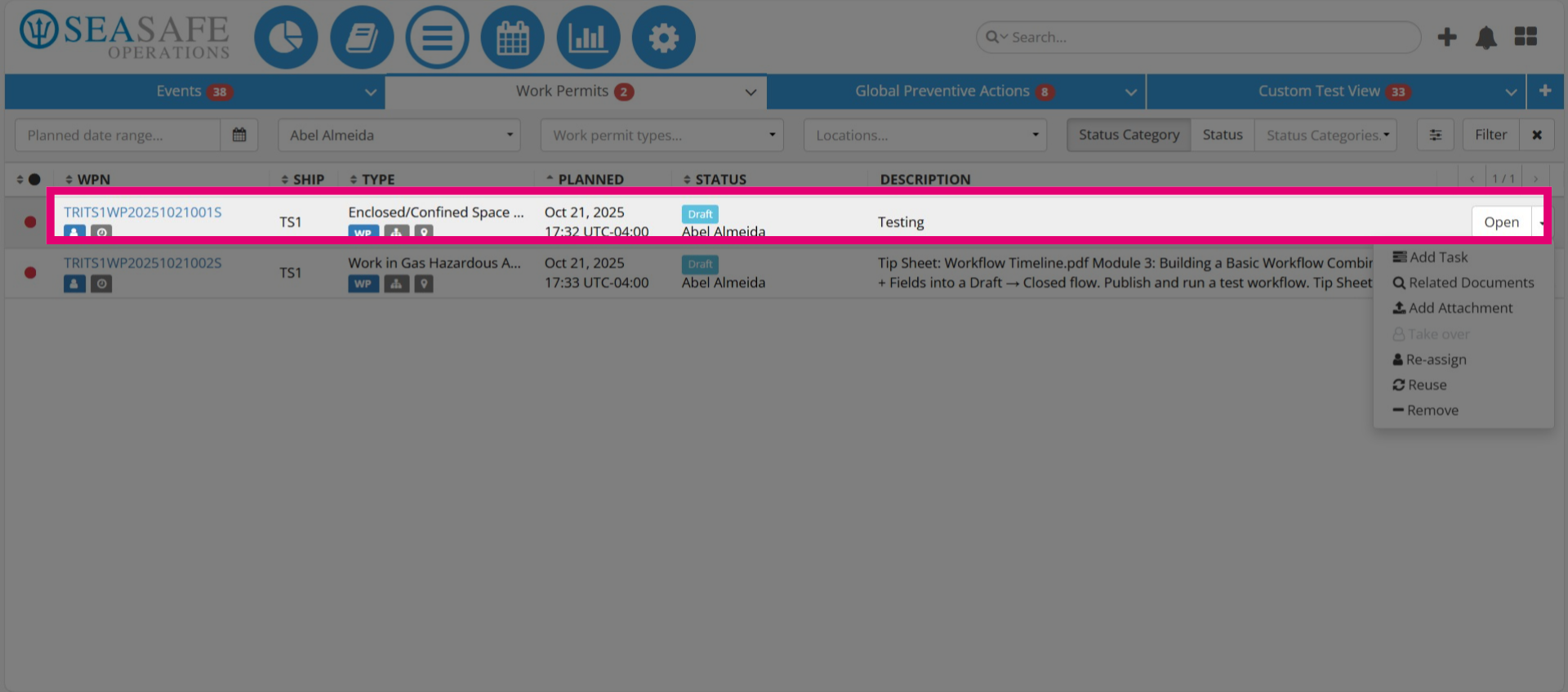This screenshot has width=1568, height=692.
Task: Sort by TYPE column header
Action: (x=372, y=179)
